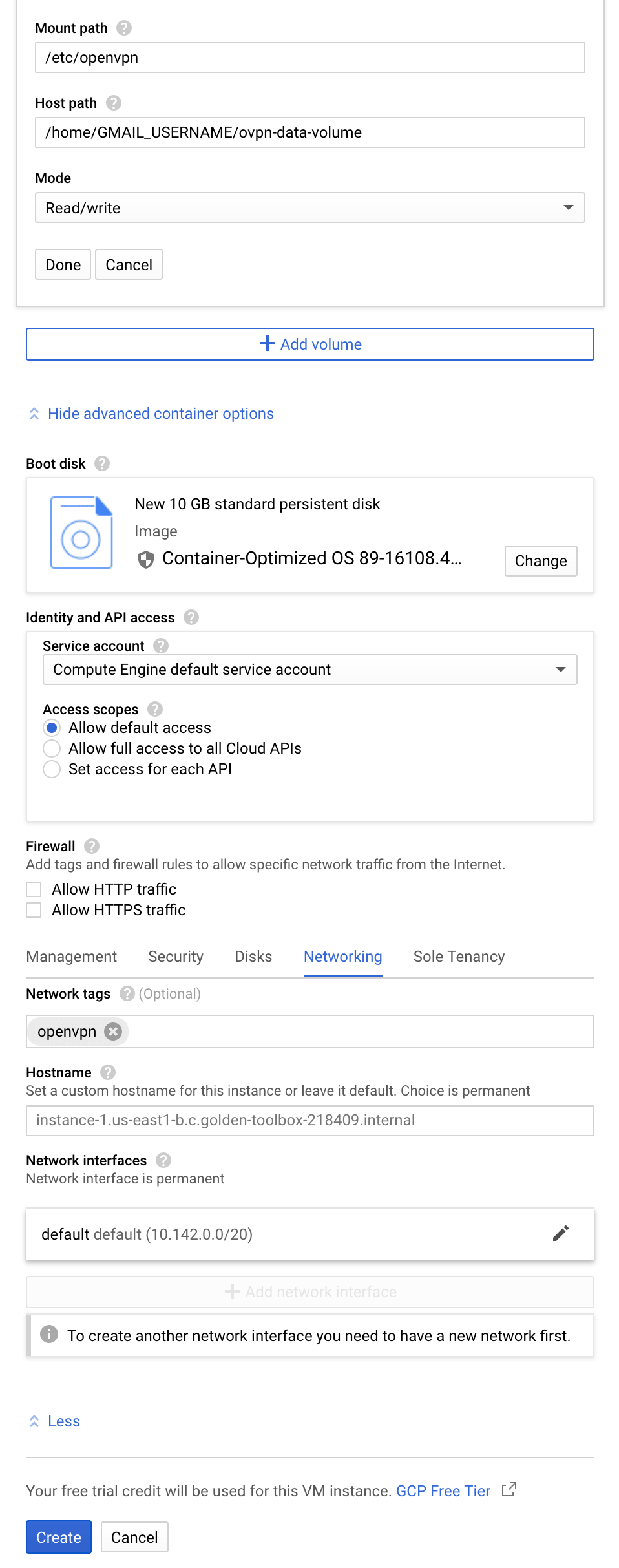Open the GCP Free Tier external link icon

coord(509,1490)
